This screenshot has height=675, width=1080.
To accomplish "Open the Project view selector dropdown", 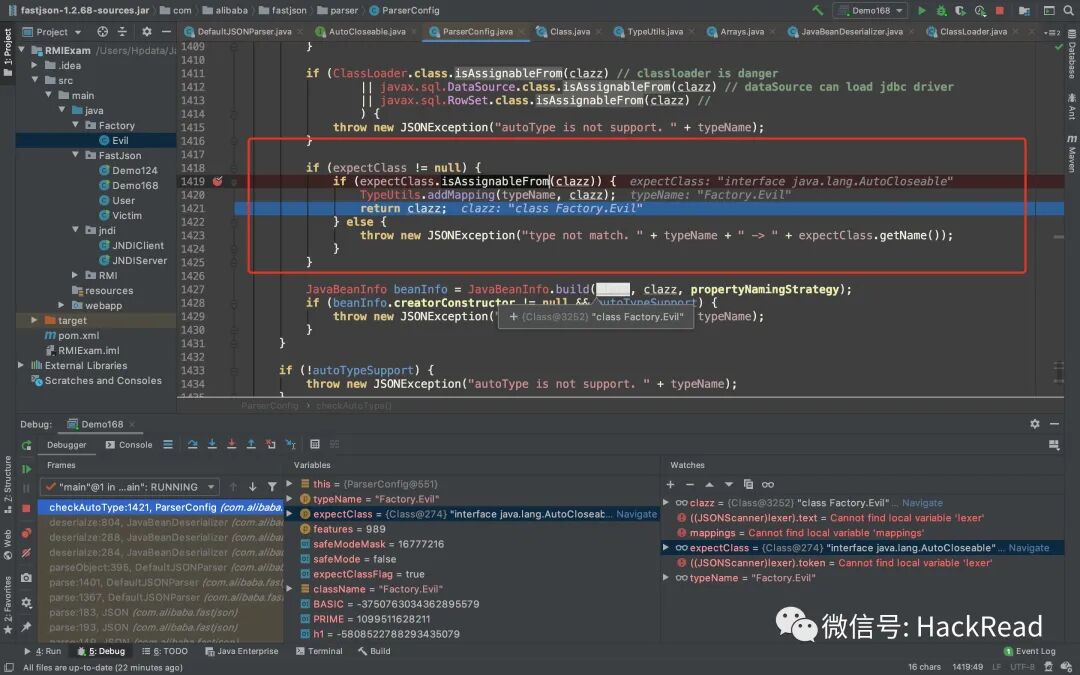I will (52, 32).
